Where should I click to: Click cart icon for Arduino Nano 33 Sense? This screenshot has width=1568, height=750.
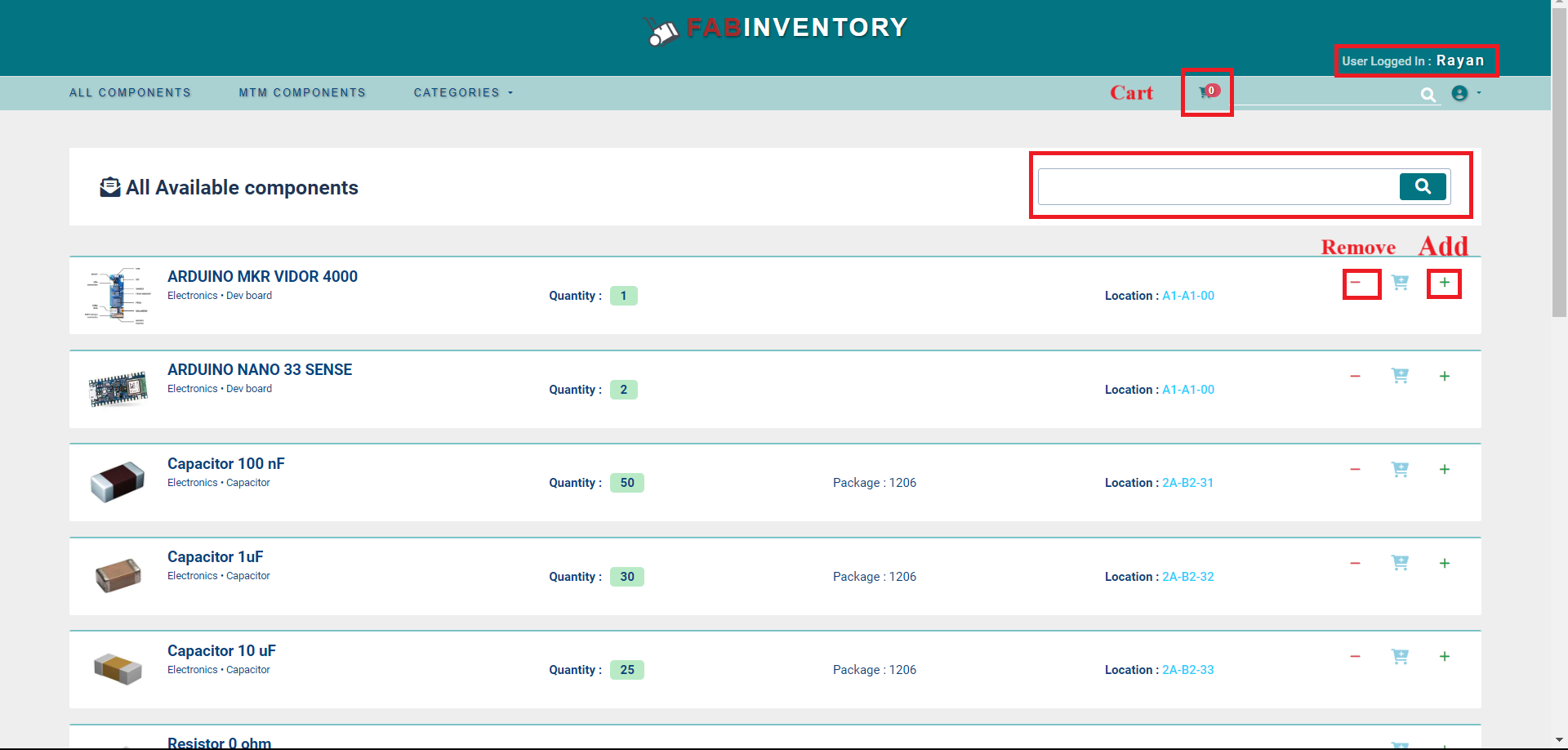pyautogui.click(x=1400, y=376)
